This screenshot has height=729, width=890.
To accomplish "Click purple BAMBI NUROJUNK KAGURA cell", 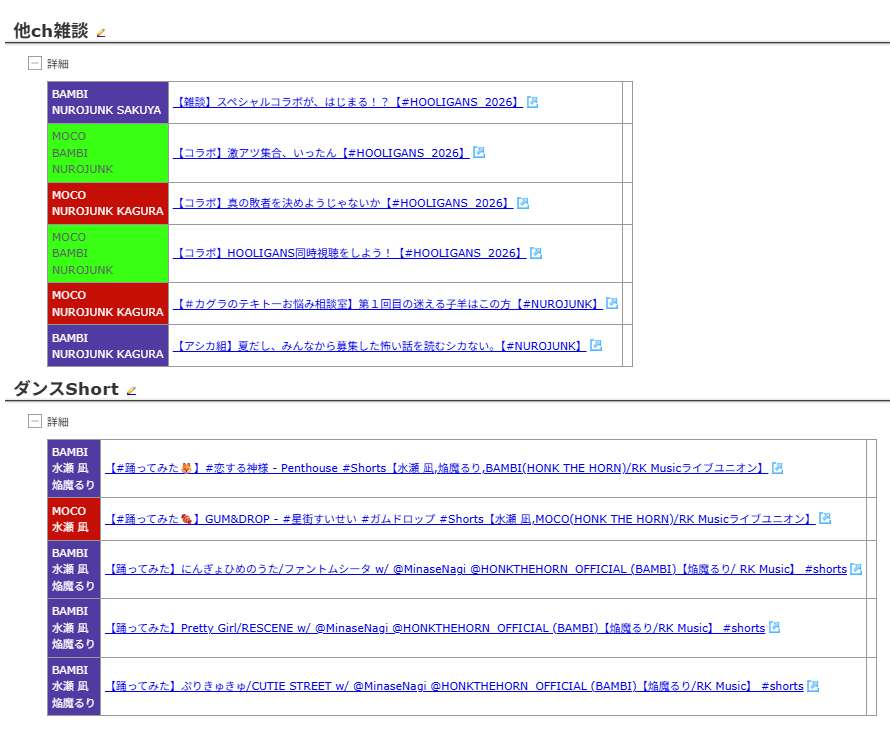I will point(108,346).
